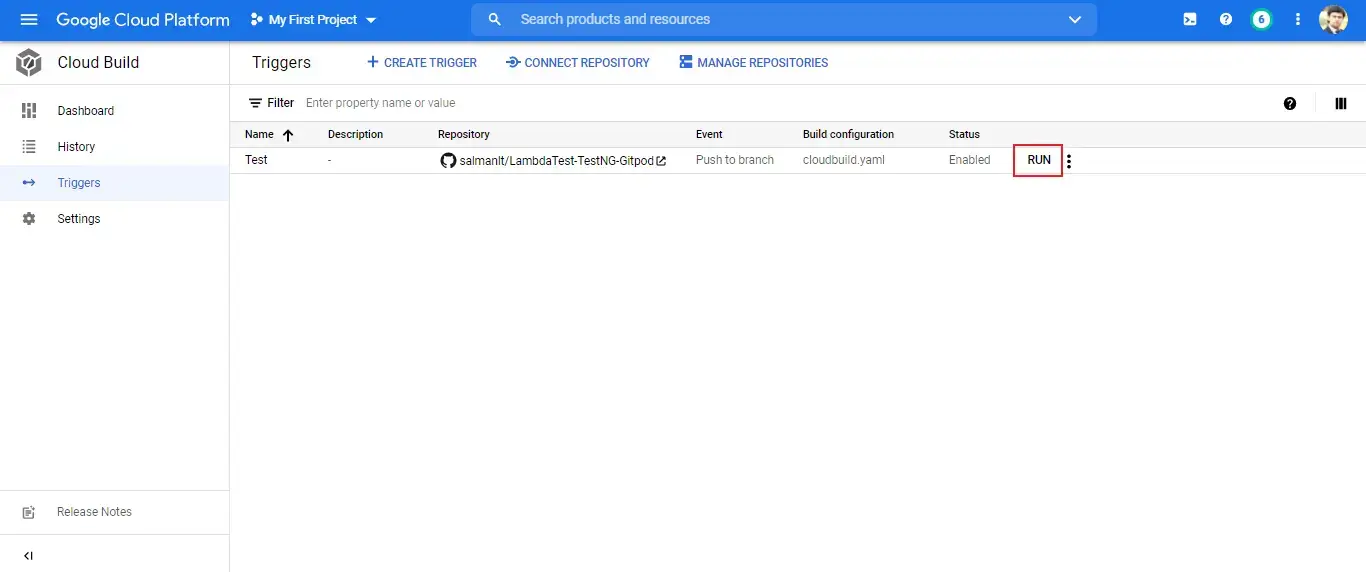Click the Cloud Build product logo icon
The width and height of the screenshot is (1366, 572).
pyautogui.click(x=29, y=62)
